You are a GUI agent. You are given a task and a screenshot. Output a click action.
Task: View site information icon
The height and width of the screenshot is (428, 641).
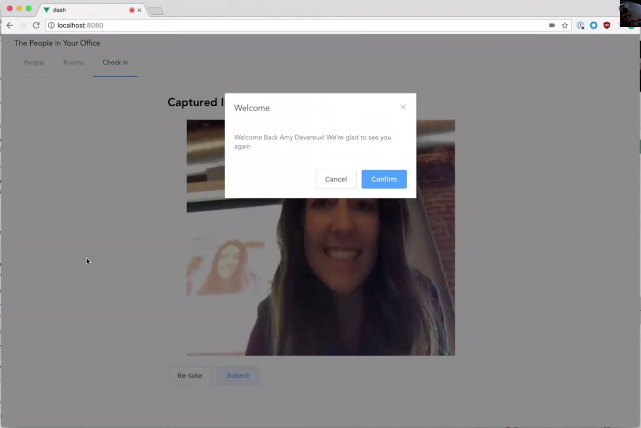[51, 25]
